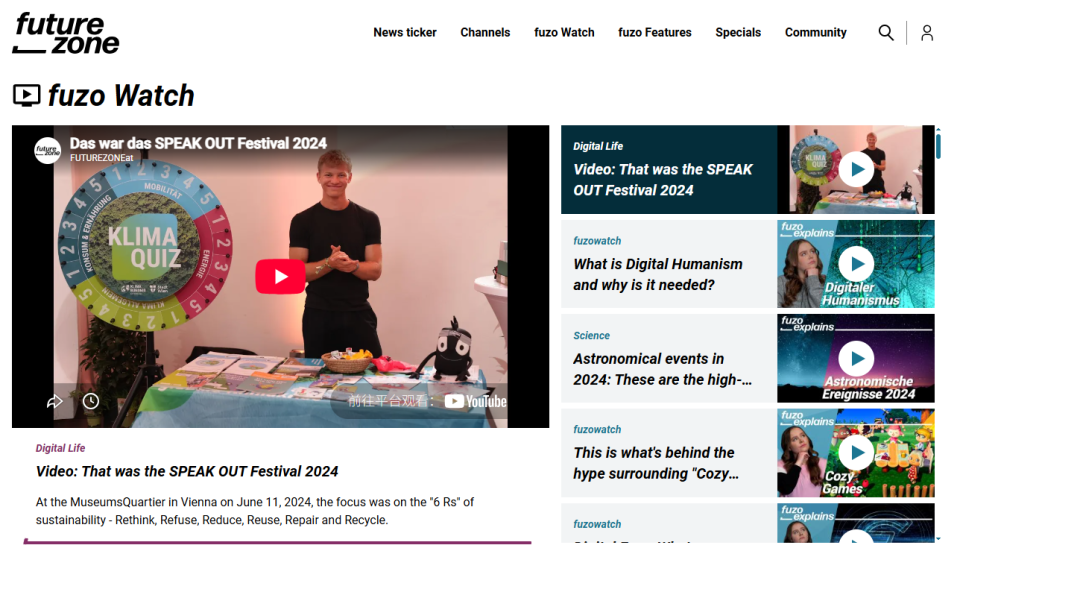Viewport: 1080px width, 592px height.
Task: Play the YouTube video with red button
Action: 280,276
